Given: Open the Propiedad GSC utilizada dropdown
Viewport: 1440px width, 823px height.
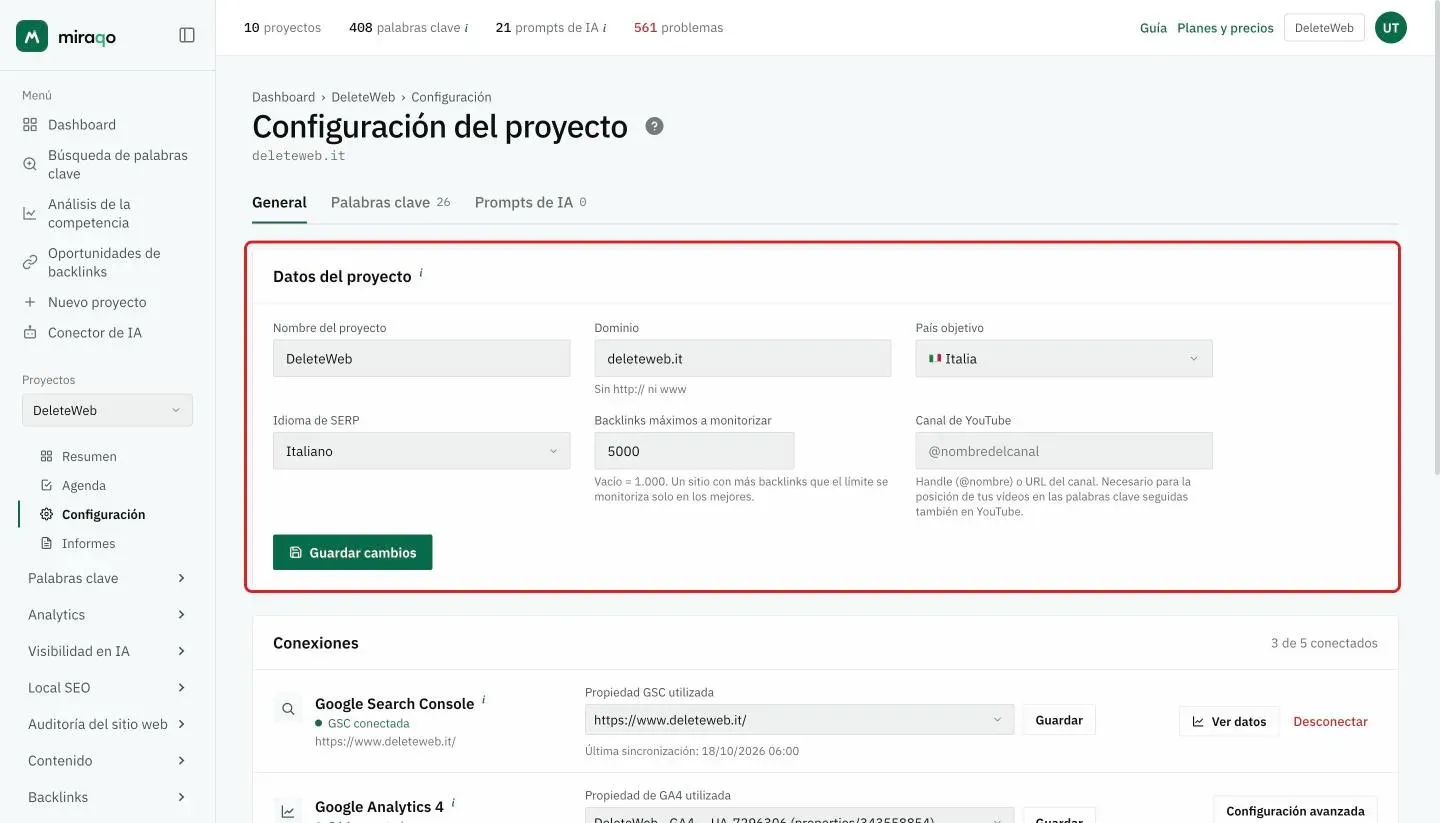Looking at the screenshot, I should (x=799, y=720).
